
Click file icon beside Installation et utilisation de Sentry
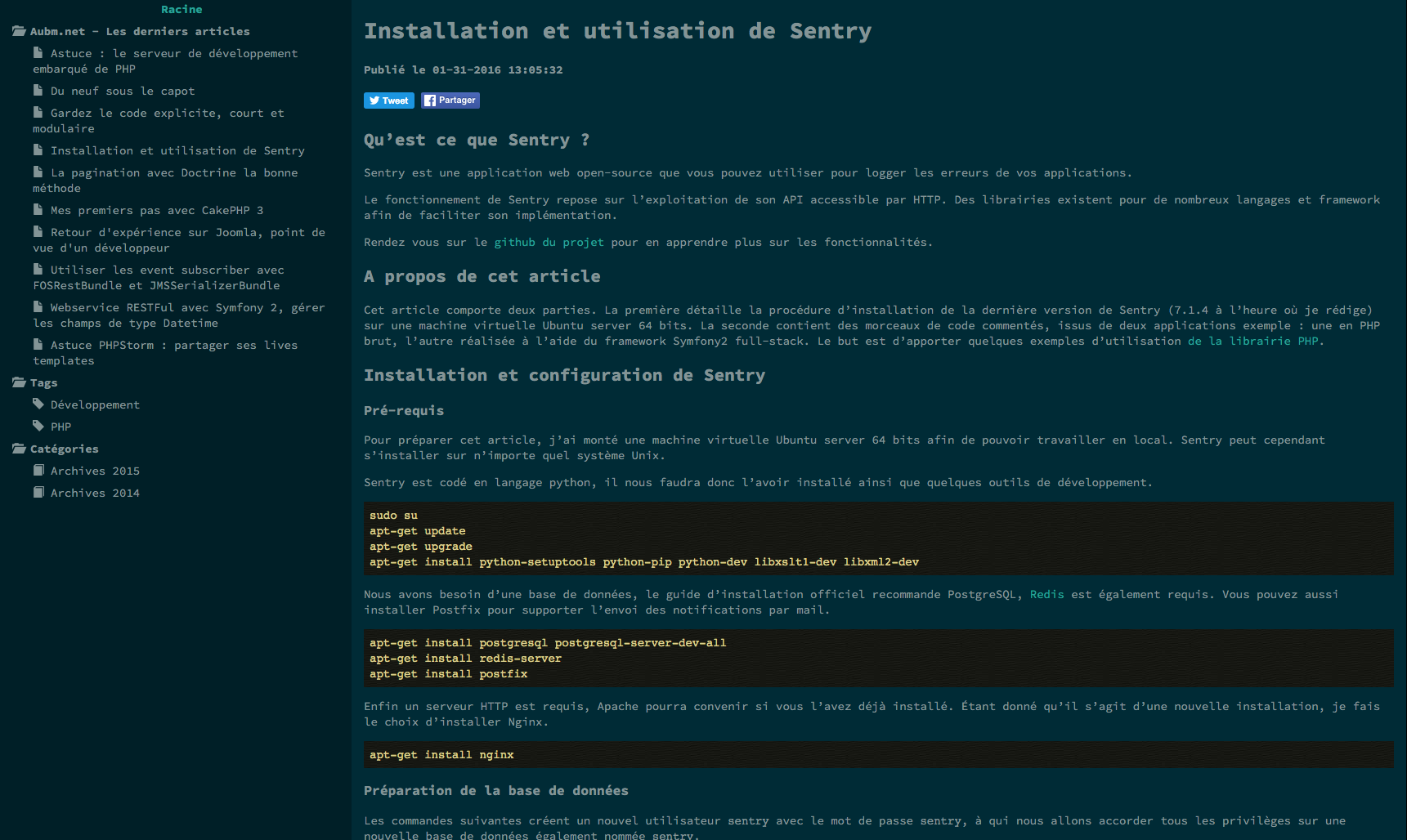38,150
